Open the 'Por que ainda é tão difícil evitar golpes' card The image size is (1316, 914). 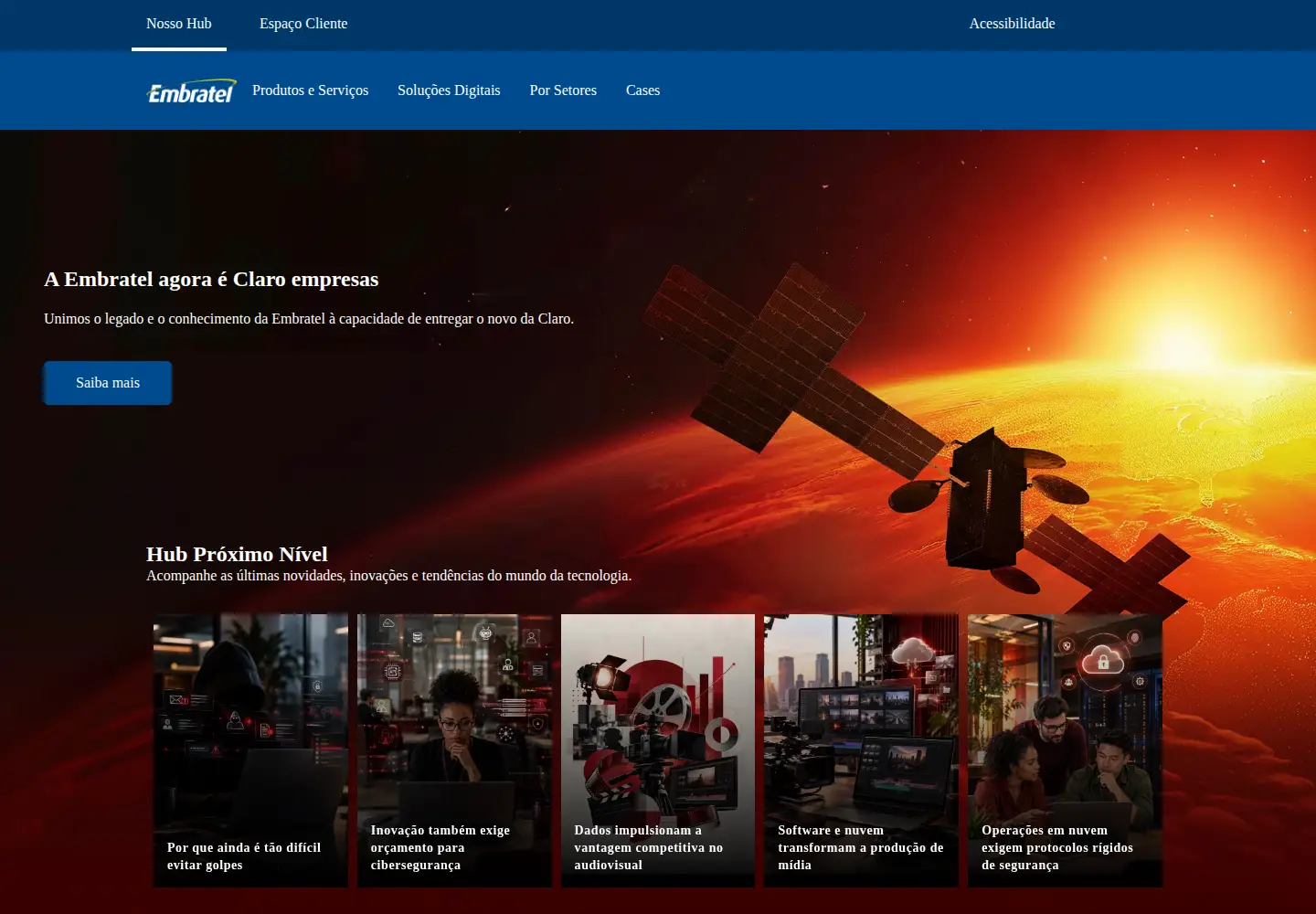(250, 750)
